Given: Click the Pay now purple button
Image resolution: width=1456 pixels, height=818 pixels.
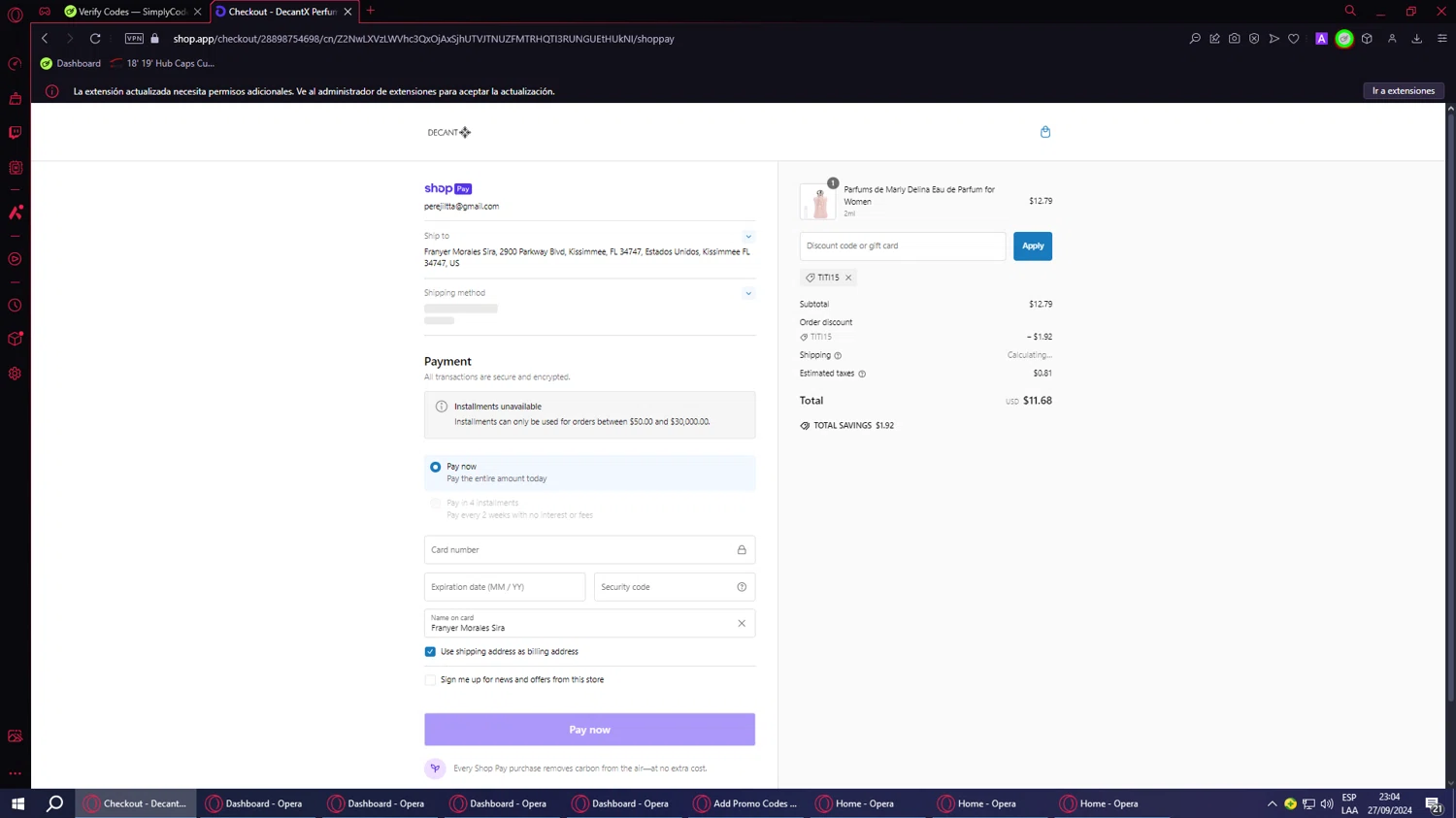Looking at the screenshot, I should click(x=589, y=730).
